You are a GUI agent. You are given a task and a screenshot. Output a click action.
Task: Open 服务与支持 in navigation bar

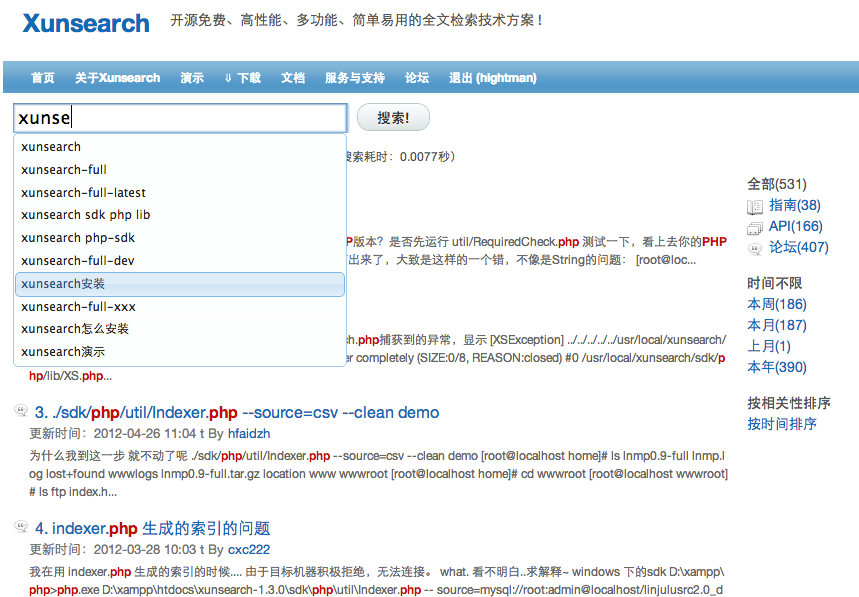(x=354, y=78)
